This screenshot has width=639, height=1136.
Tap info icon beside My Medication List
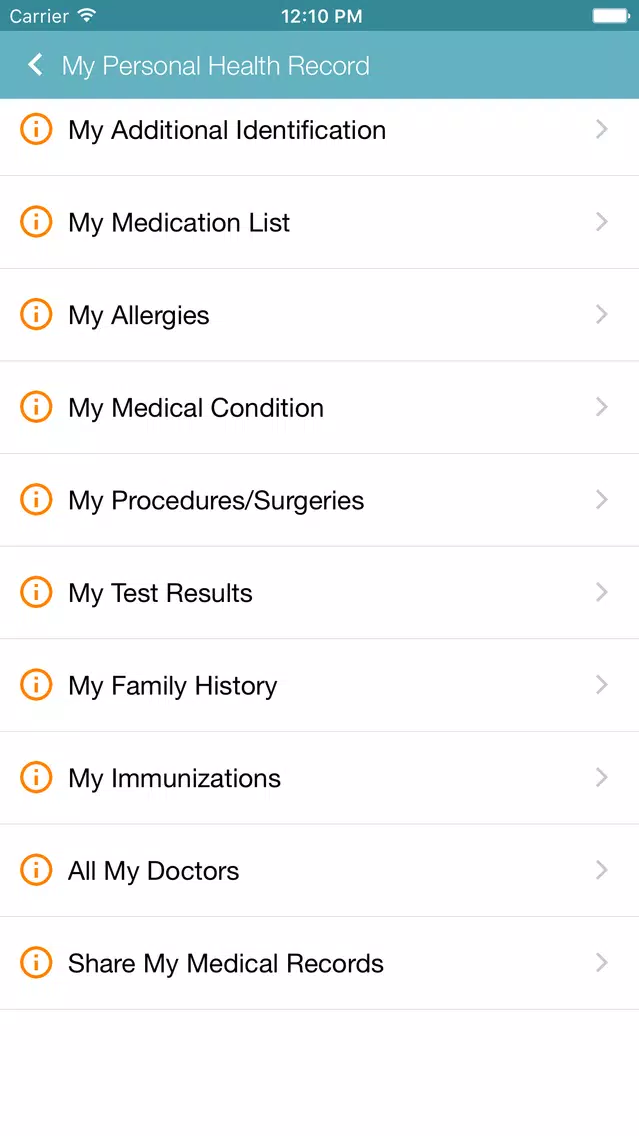pos(36,221)
